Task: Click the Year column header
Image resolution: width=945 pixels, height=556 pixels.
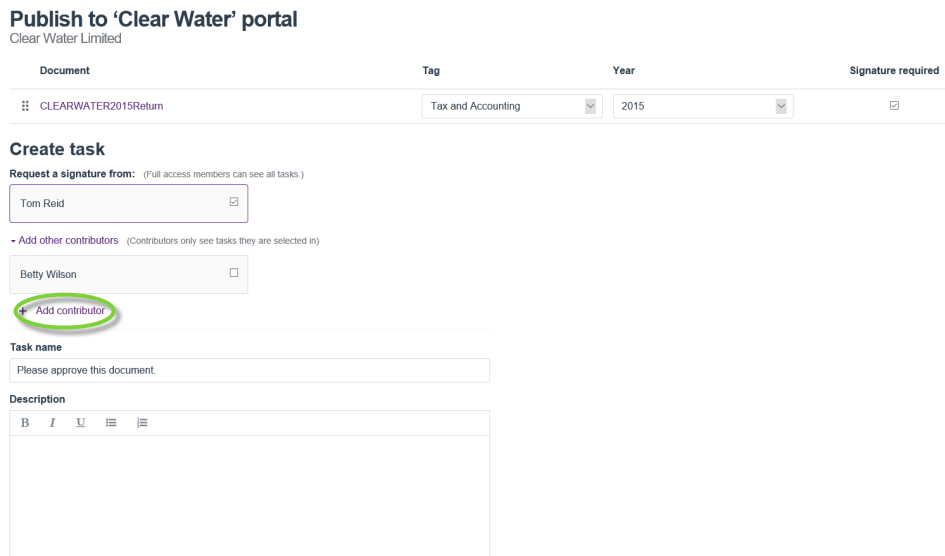Action: click(623, 70)
